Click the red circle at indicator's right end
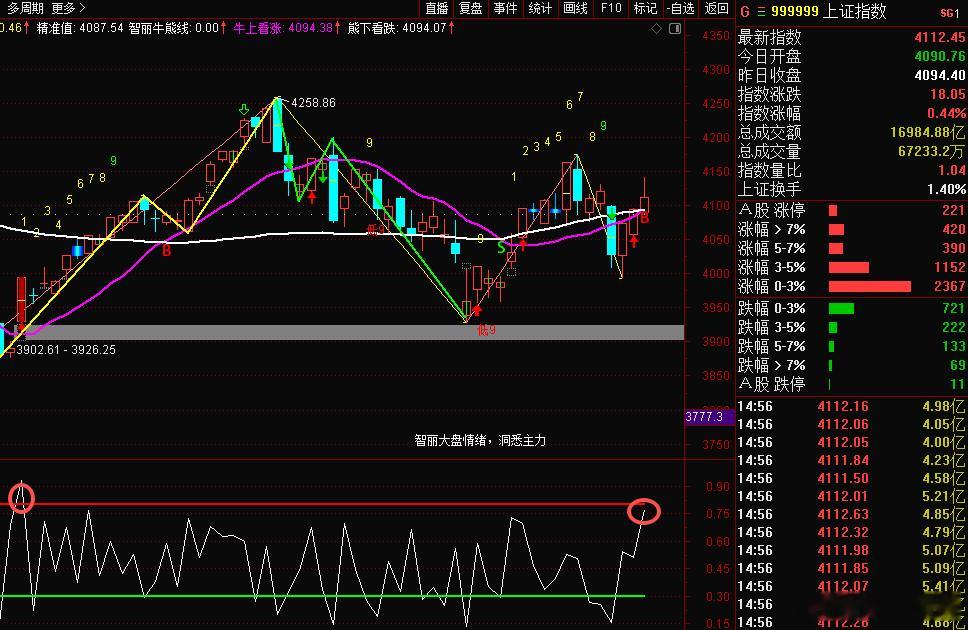 (x=644, y=512)
